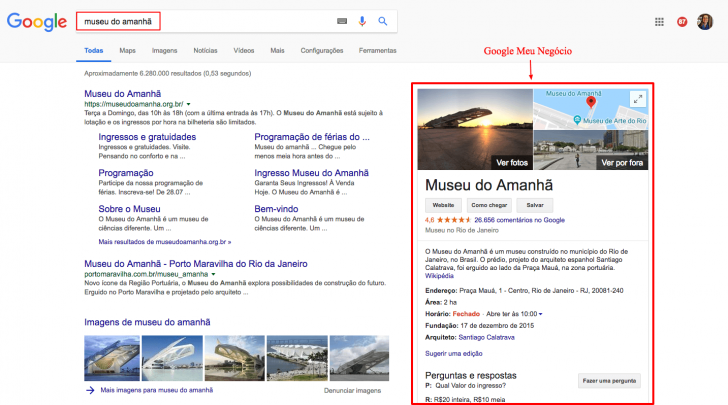Open Ferramentas options
Image resolution: width=728 pixels, height=405 pixels.
(377, 51)
